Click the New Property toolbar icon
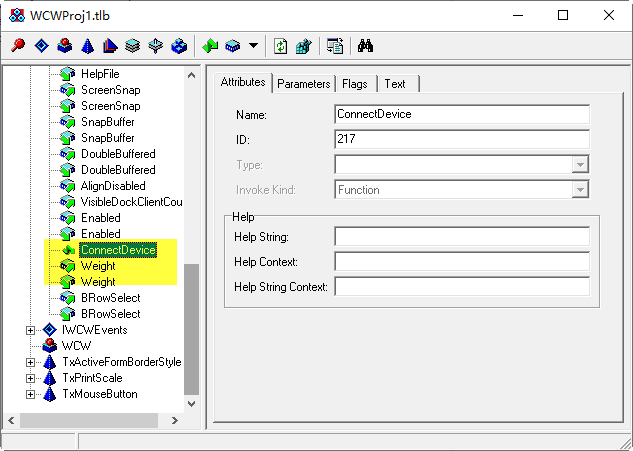The height and width of the screenshot is (451, 633). (233, 46)
